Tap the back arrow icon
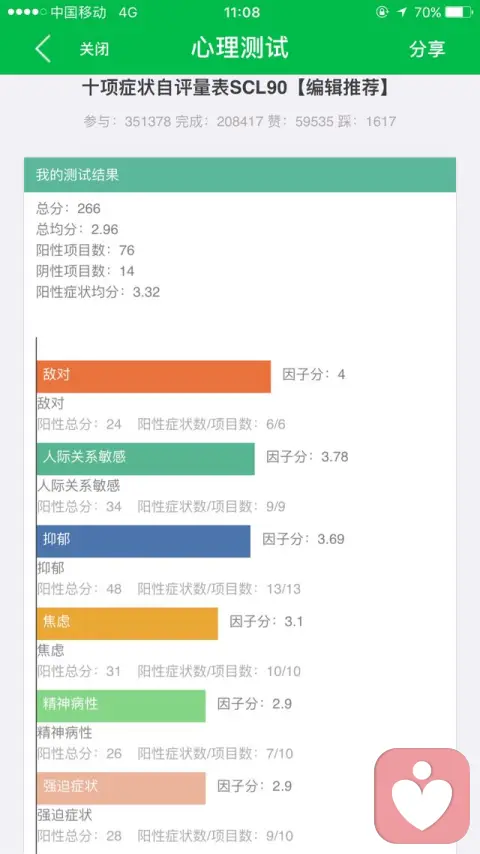 (x=43, y=48)
